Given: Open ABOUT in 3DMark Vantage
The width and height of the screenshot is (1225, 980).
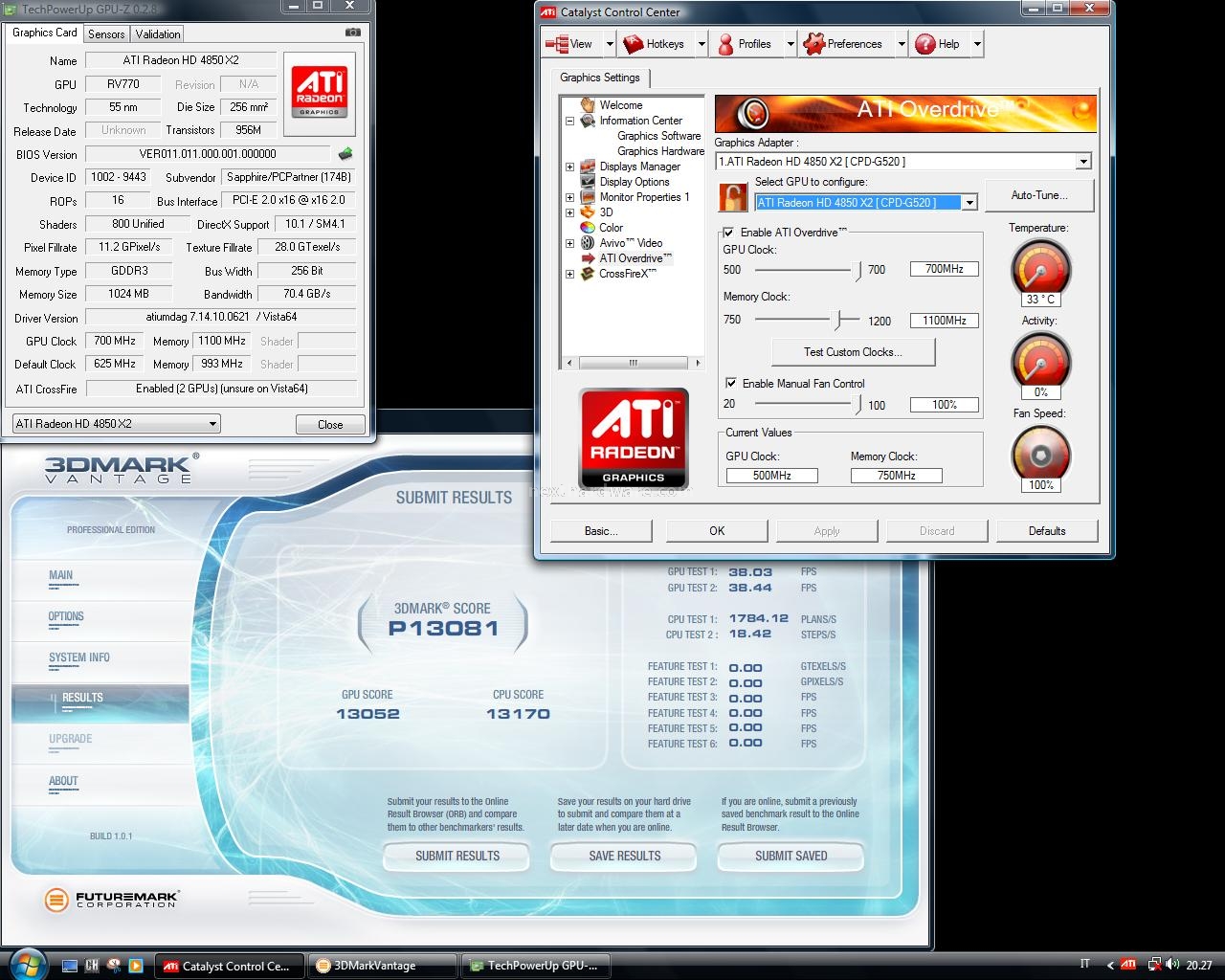Looking at the screenshot, I should pyautogui.click(x=63, y=781).
